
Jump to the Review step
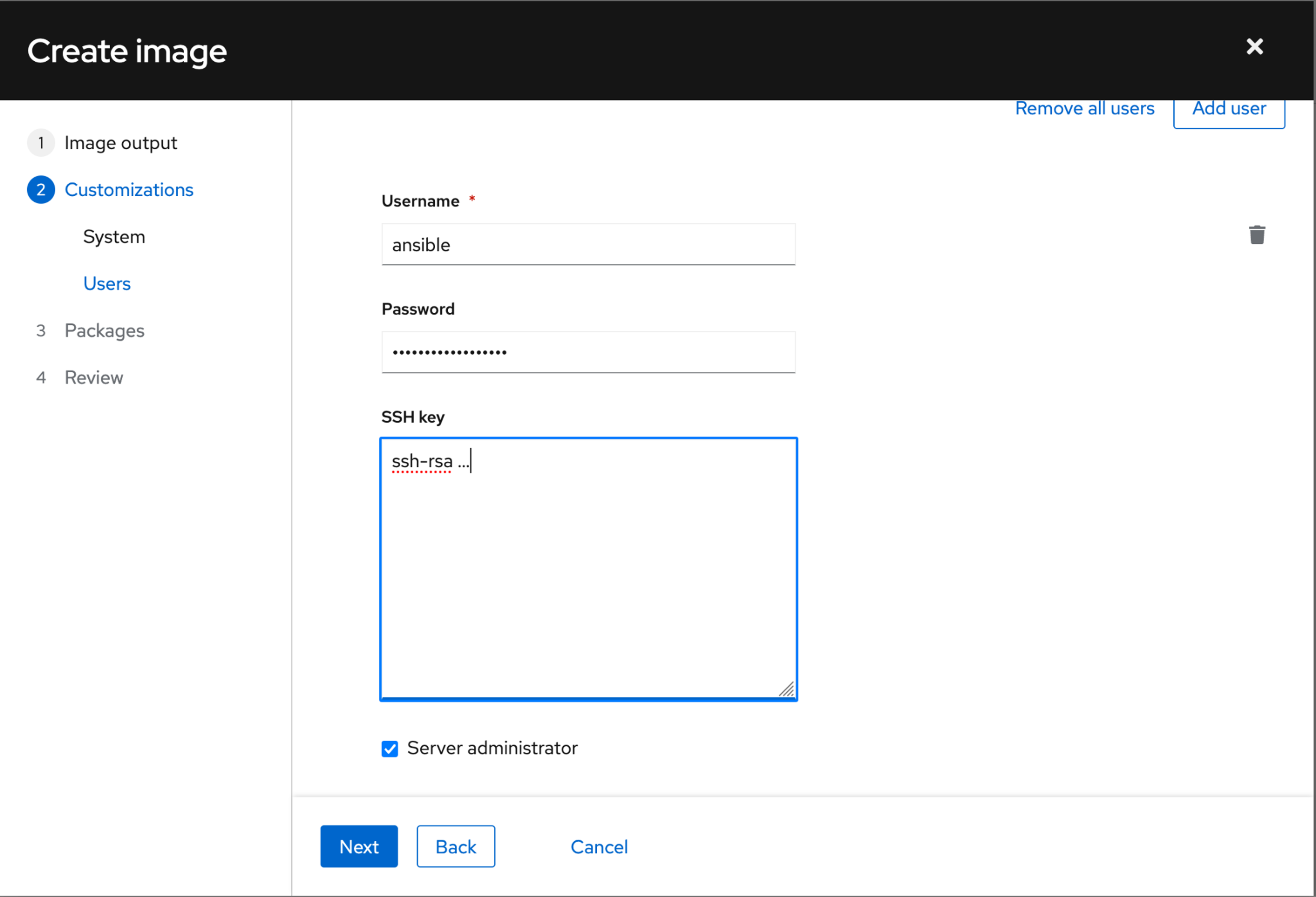(x=93, y=377)
